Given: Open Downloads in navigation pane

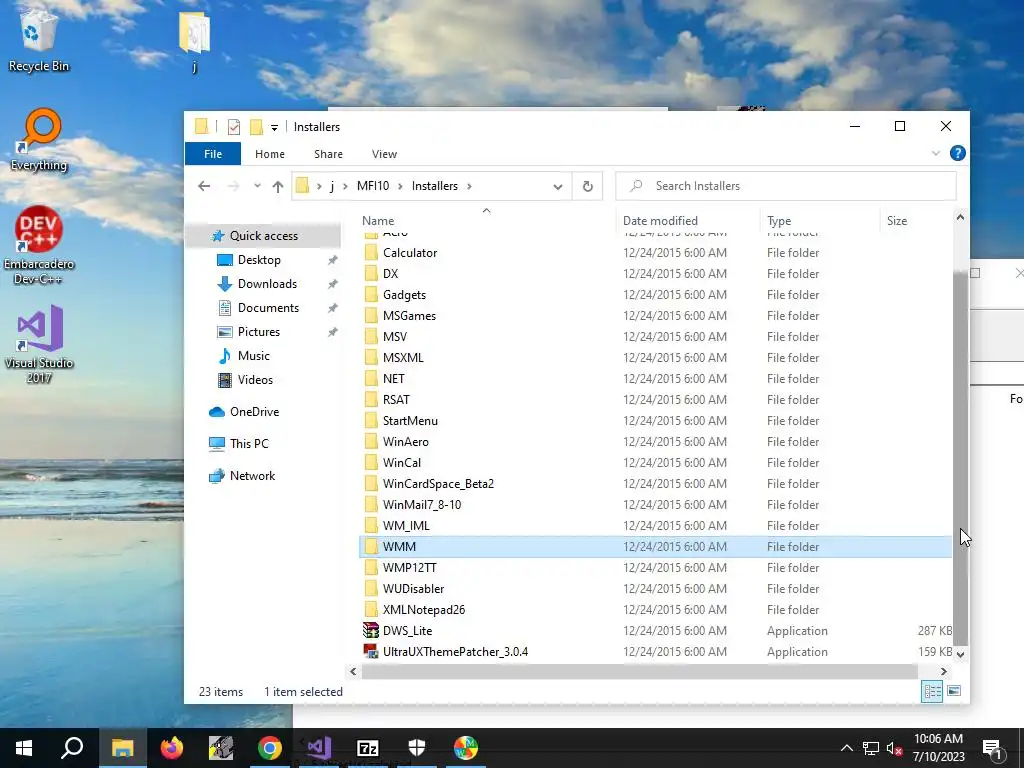Looking at the screenshot, I should click(267, 284).
